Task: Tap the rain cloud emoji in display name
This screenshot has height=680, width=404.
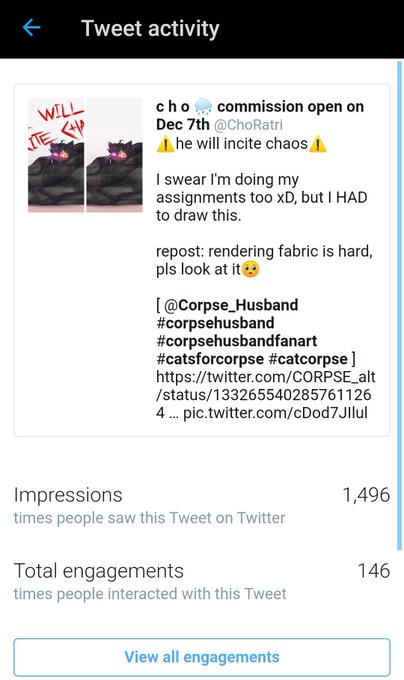Action: tap(203, 106)
